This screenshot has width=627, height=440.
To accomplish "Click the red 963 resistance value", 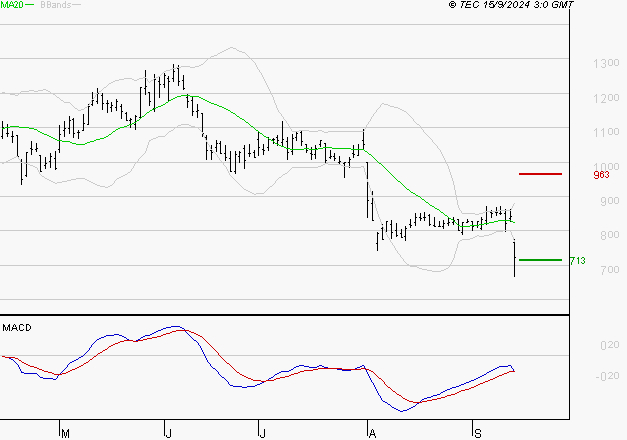I will (x=601, y=174).
